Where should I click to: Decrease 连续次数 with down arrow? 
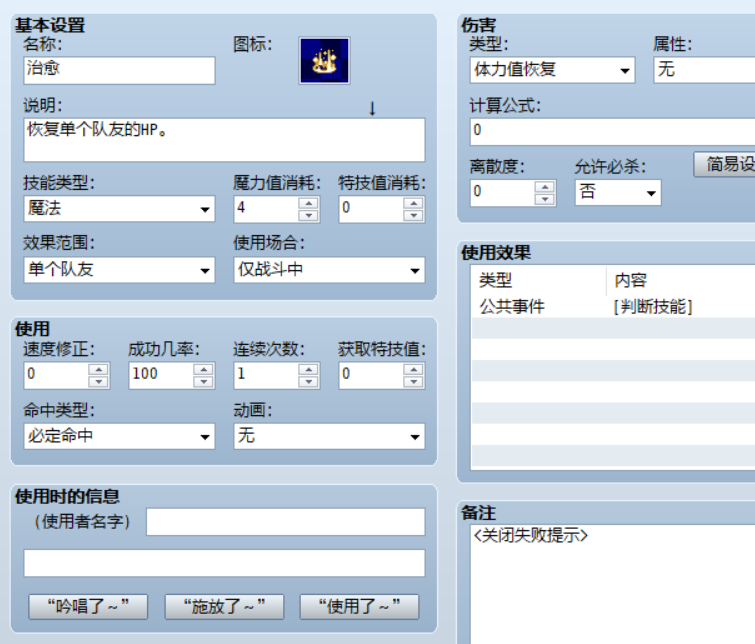tap(308, 382)
